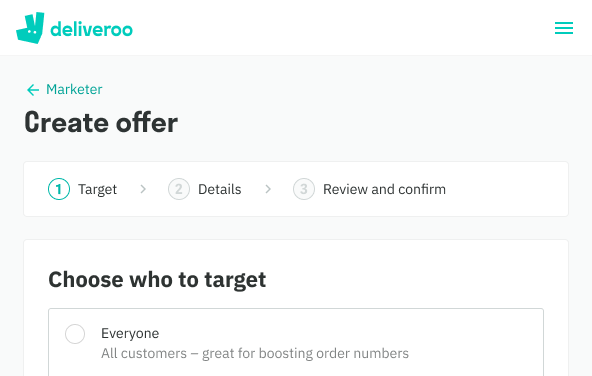Screen dimensions: 592x376
Task: Click the Everyone option card area
Action: (x=296, y=342)
